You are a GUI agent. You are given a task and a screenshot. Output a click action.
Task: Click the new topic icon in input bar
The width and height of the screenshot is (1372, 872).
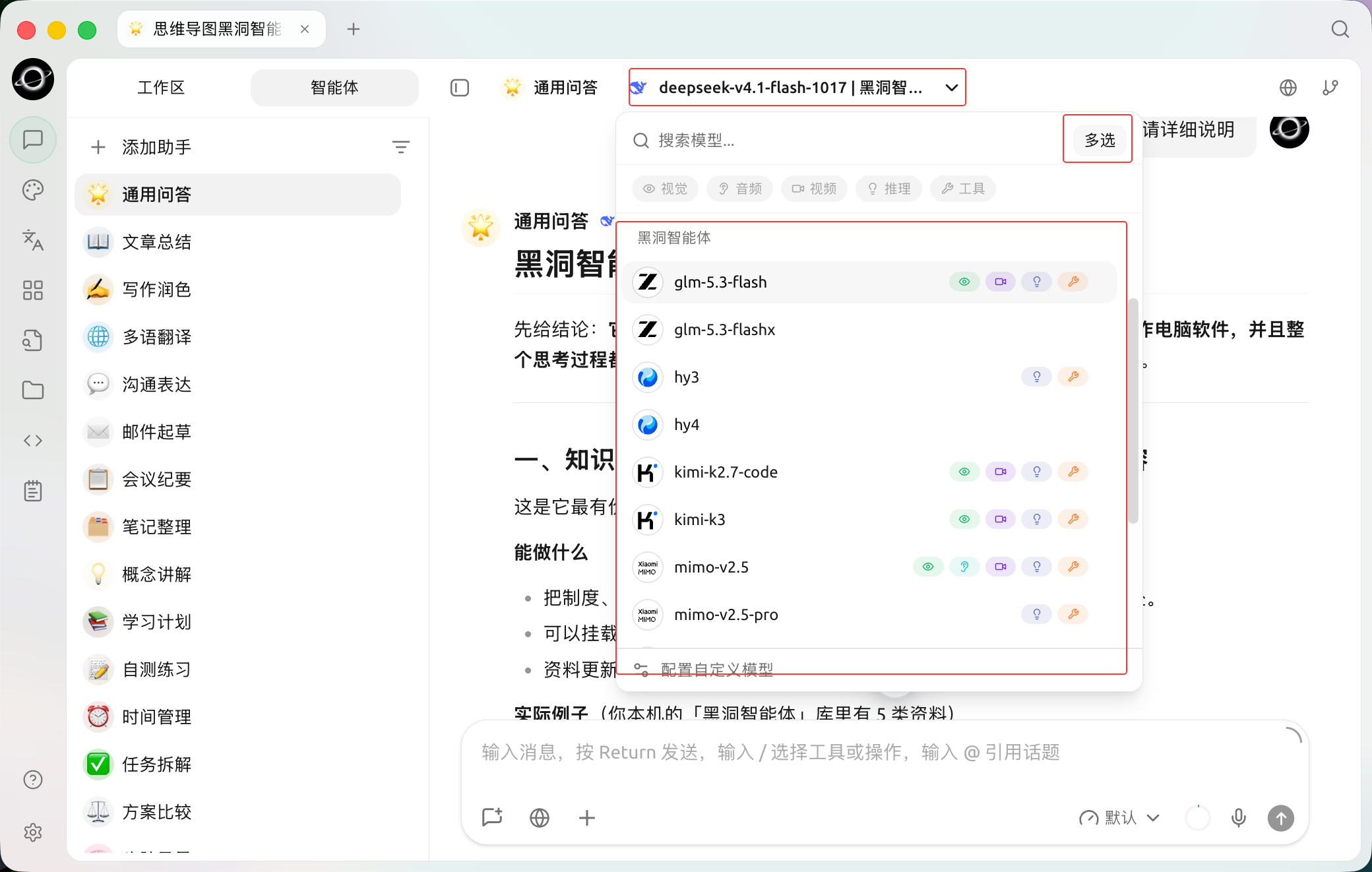[492, 818]
